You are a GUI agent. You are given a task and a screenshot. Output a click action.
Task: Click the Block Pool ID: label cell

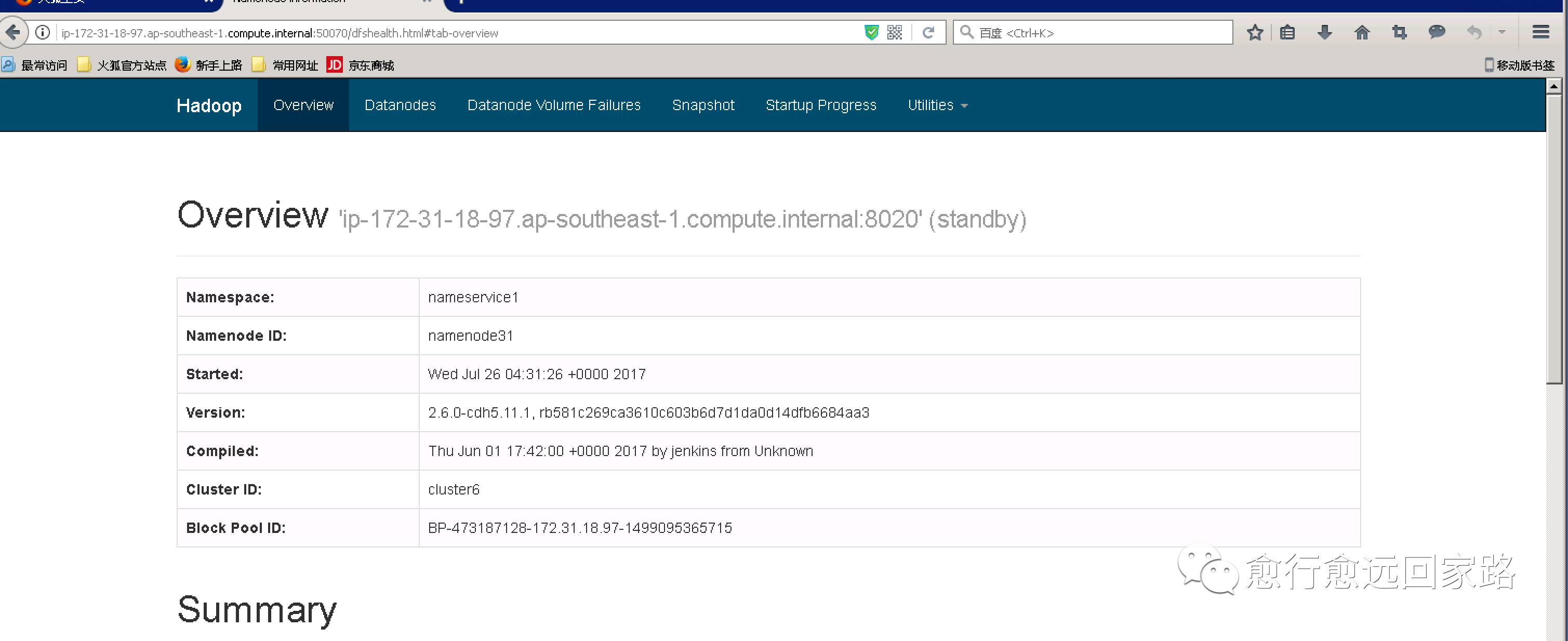(x=298, y=527)
